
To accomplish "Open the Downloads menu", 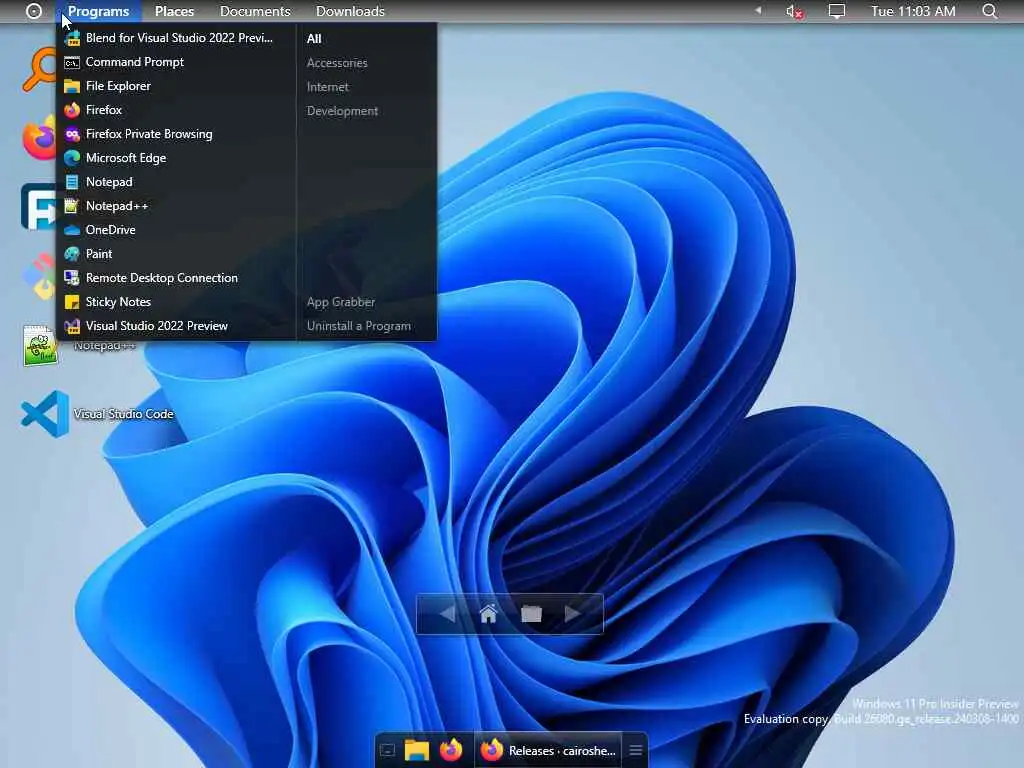I will pyautogui.click(x=350, y=11).
